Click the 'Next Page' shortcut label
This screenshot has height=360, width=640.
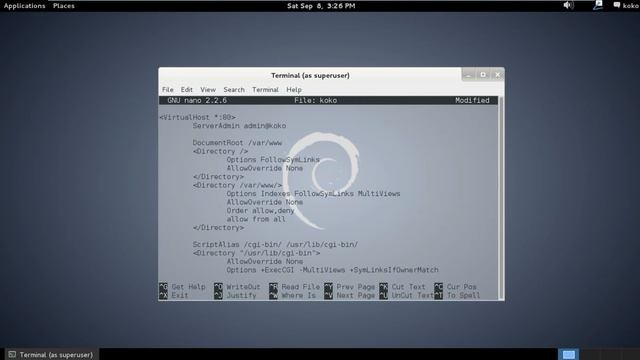click(x=356, y=296)
